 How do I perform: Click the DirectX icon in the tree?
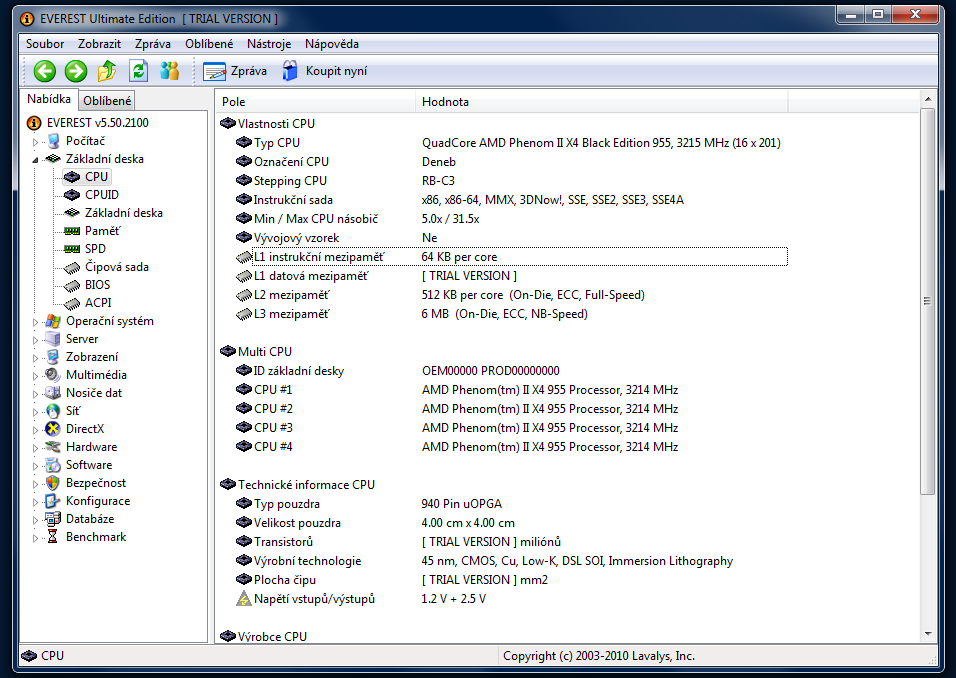(x=54, y=429)
